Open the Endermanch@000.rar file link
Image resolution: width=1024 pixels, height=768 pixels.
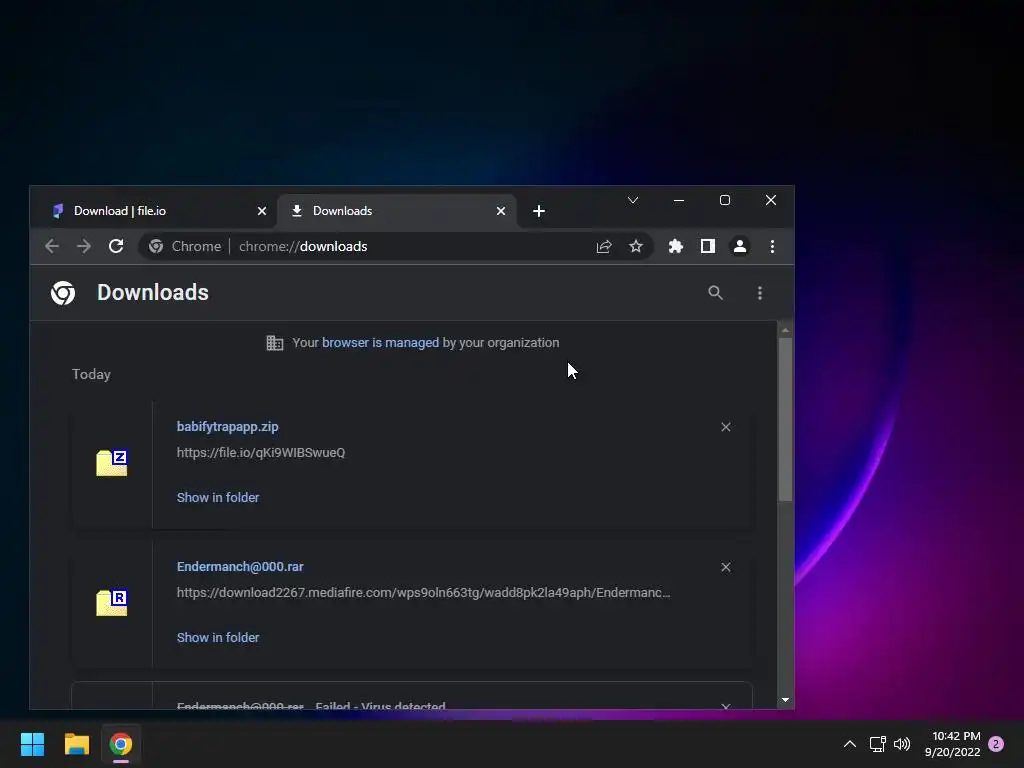coord(240,567)
